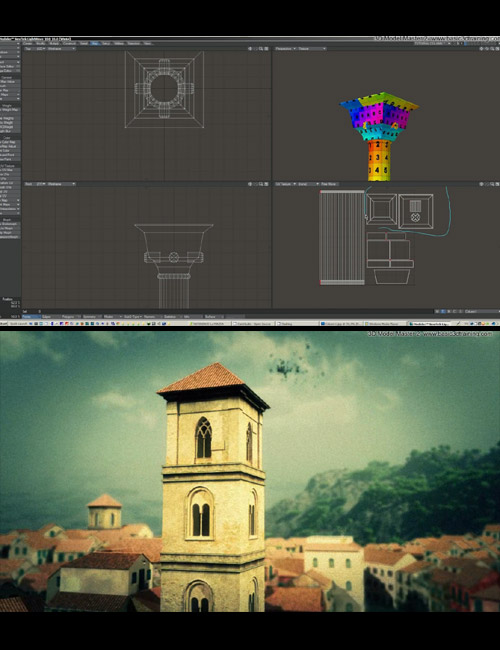Viewport: 500px width, 650px height.
Task: Click pan icon in UV Texture viewport
Action: (481, 184)
